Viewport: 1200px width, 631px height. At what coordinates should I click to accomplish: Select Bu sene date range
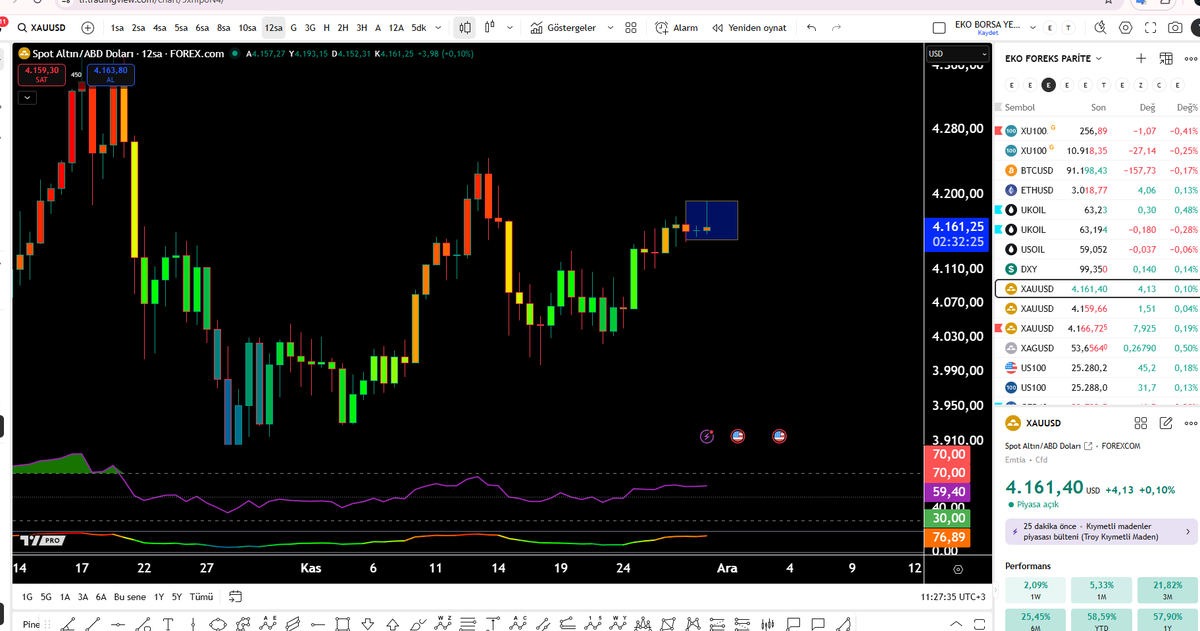(130, 597)
